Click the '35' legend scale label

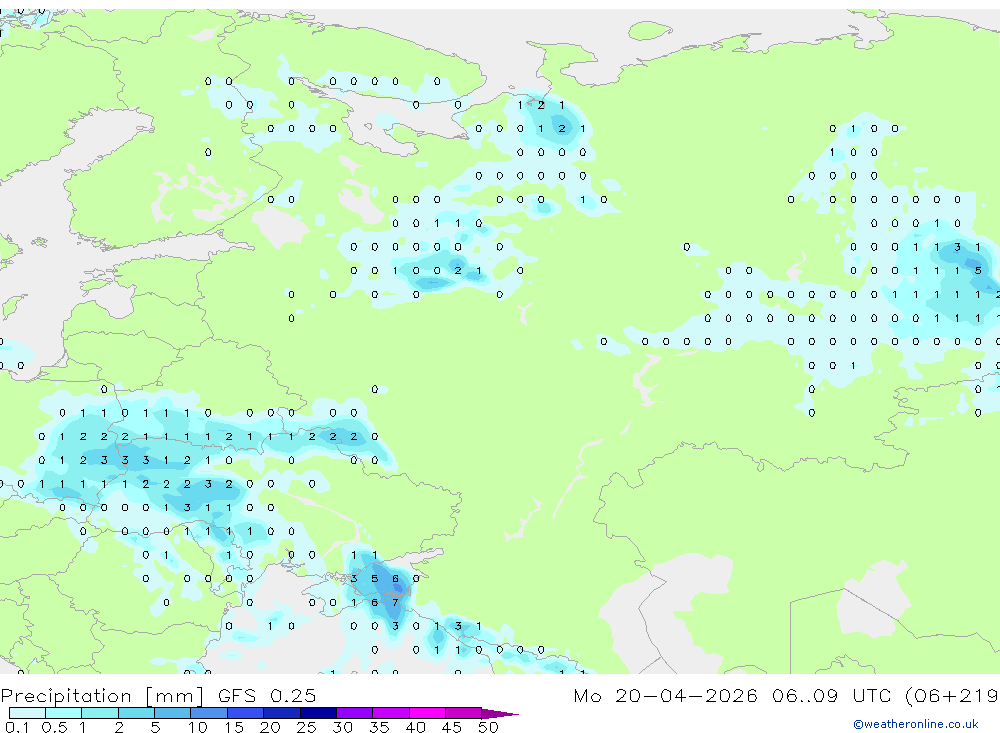379,727
